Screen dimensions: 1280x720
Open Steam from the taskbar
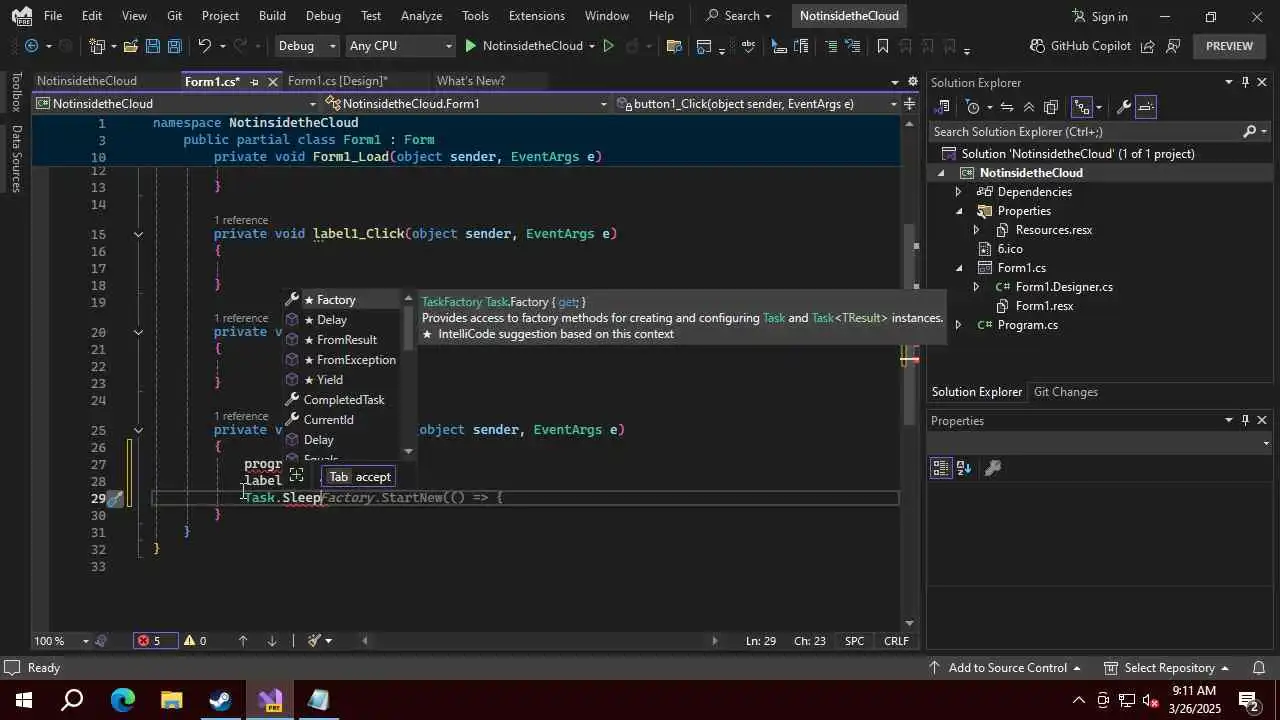(x=220, y=700)
